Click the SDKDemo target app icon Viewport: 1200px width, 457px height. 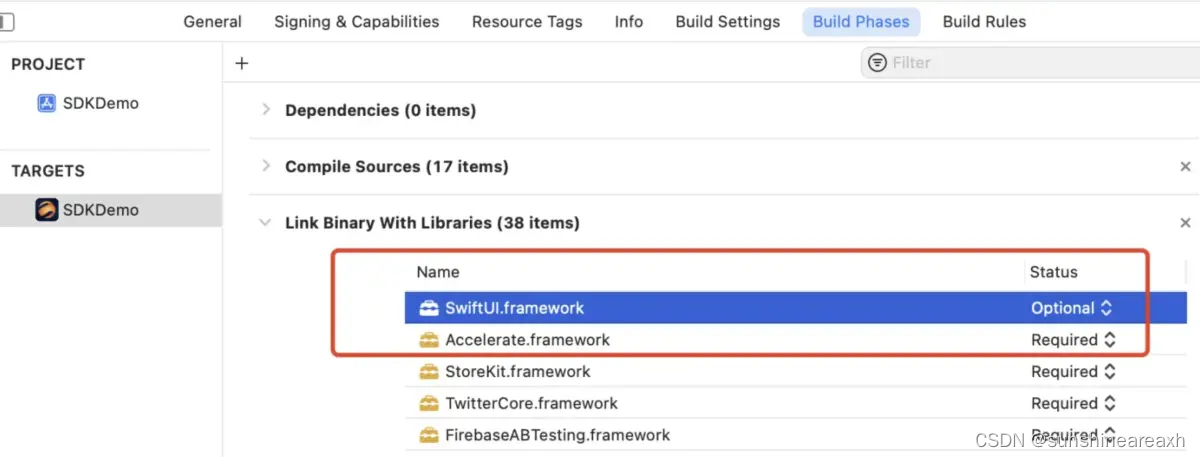[46, 210]
